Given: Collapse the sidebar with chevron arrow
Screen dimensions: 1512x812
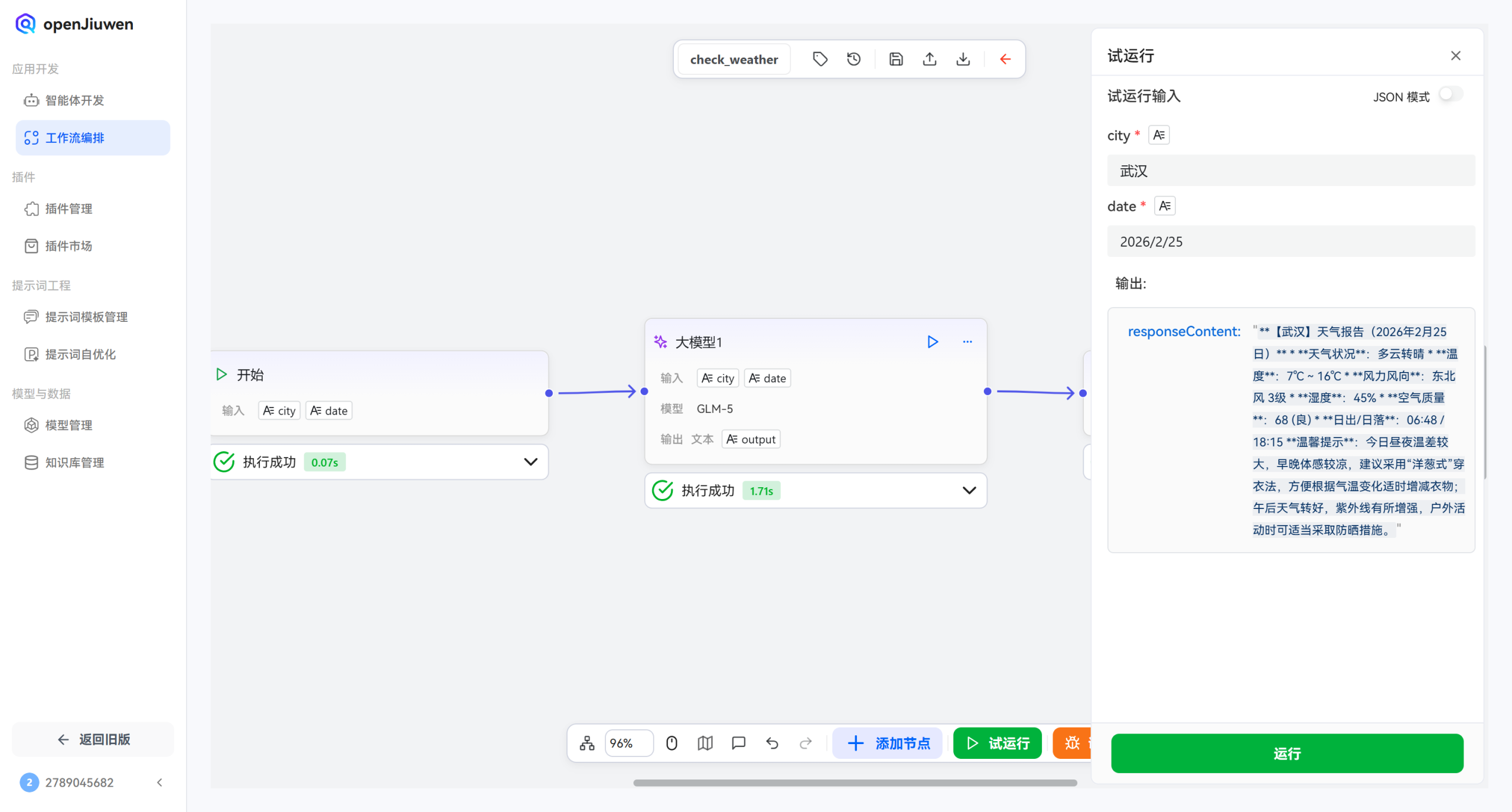Looking at the screenshot, I should click(159, 782).
